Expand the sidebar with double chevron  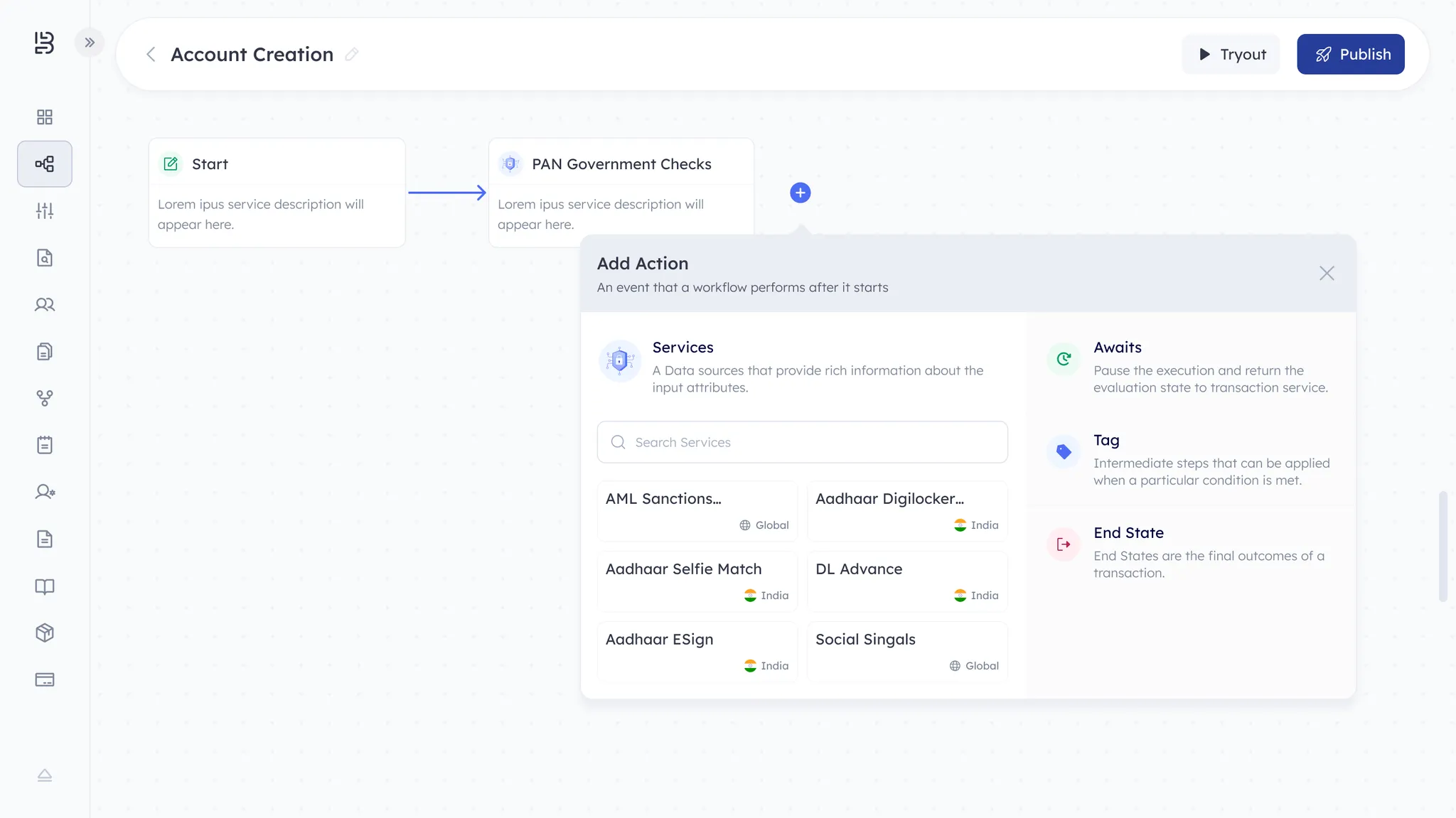tap(90, 43)
